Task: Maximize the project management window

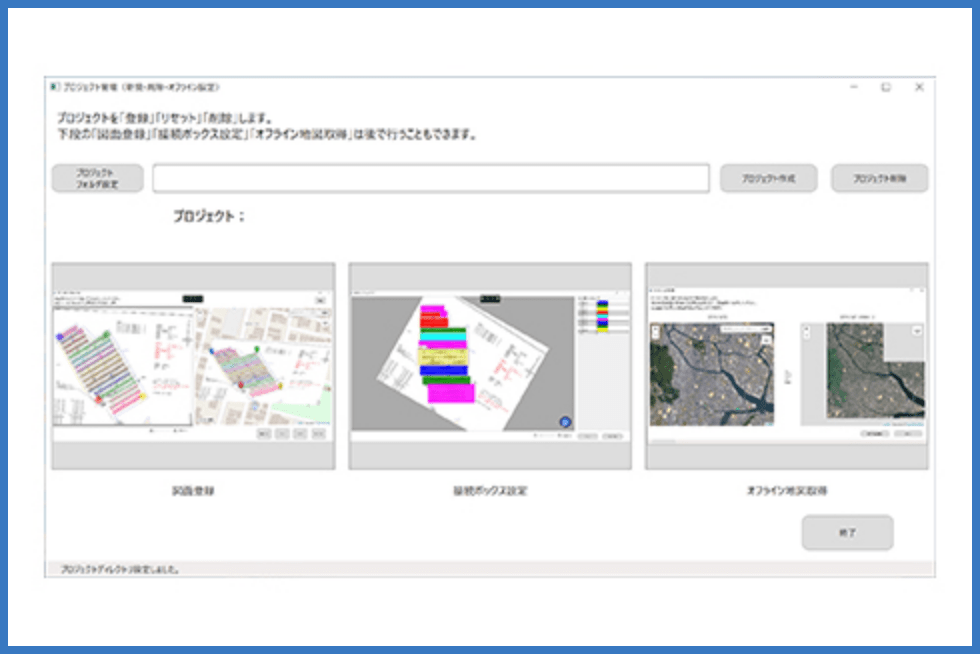Action: (x=886, y=88)
